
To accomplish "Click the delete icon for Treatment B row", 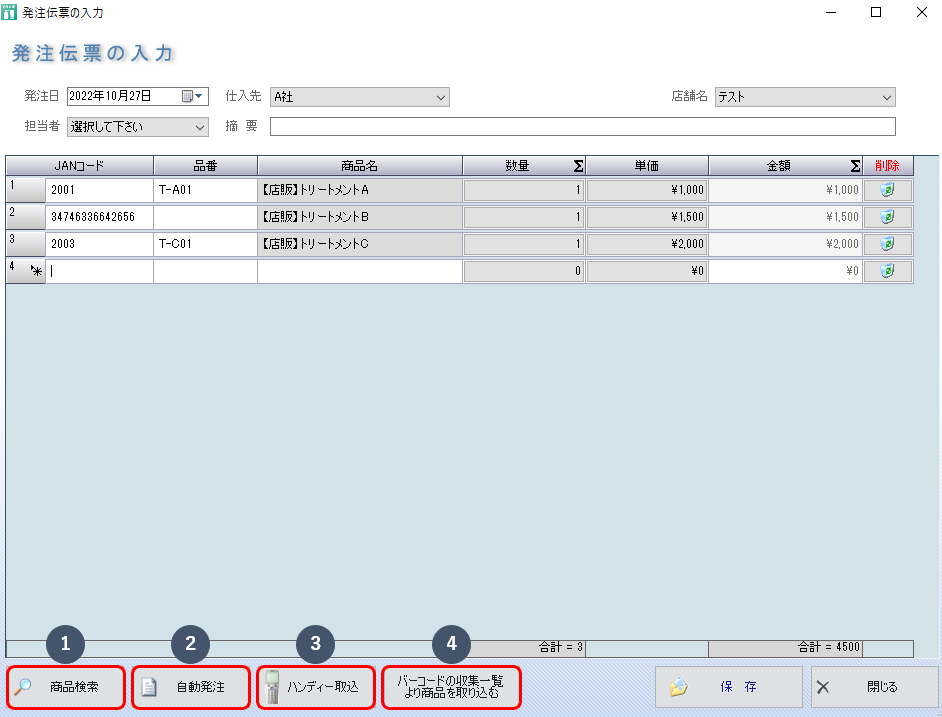I will [x=887, y=217].
